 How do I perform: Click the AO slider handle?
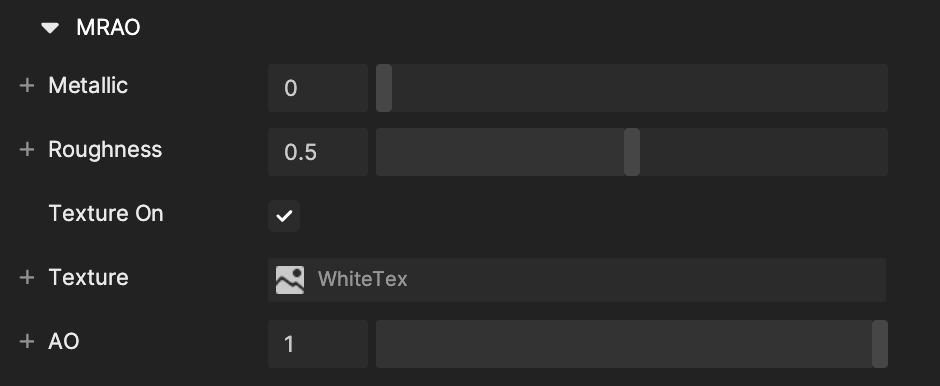[880, 344]
